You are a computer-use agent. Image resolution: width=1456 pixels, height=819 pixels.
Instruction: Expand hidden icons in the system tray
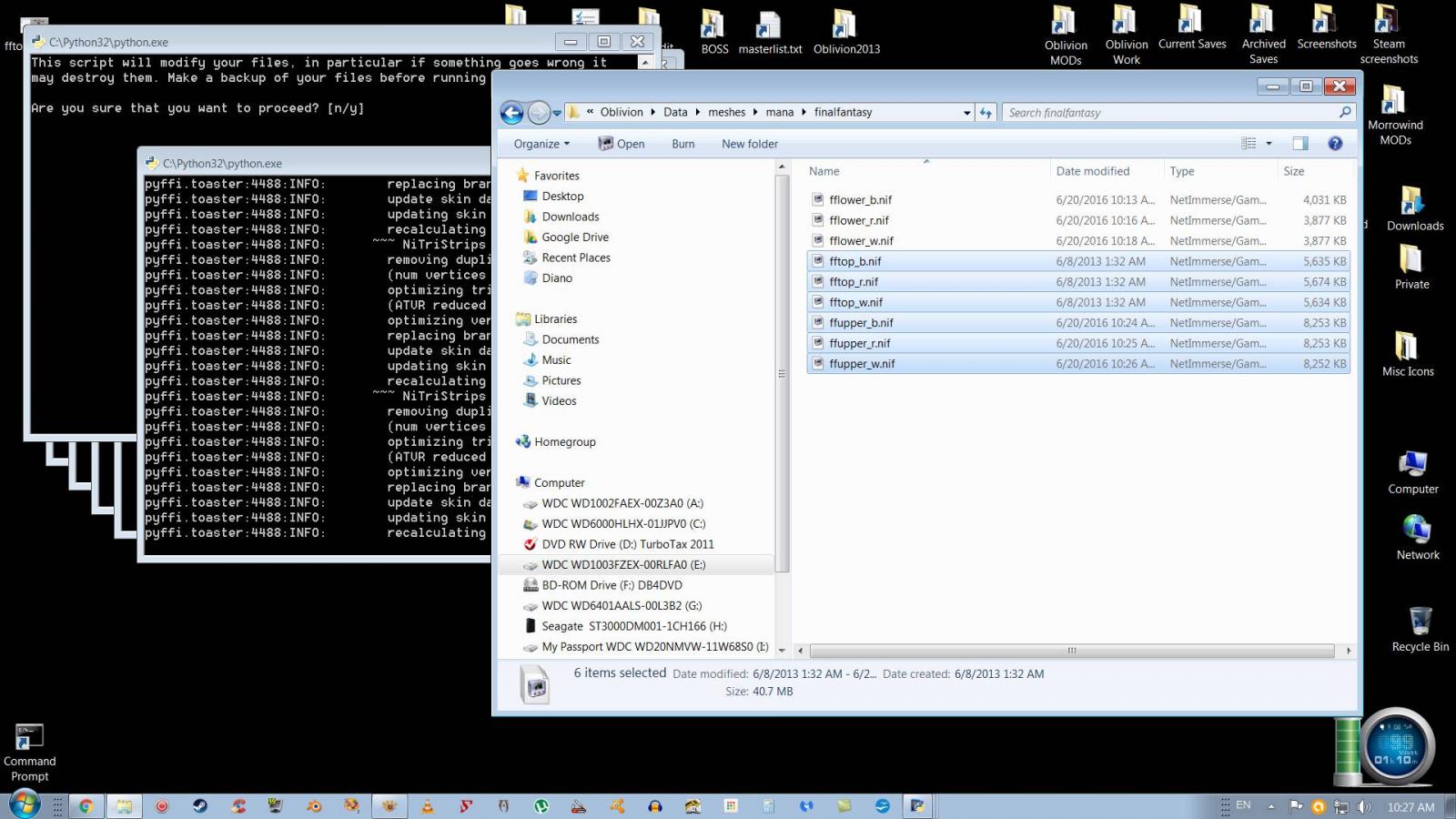tap(1270, 805)
